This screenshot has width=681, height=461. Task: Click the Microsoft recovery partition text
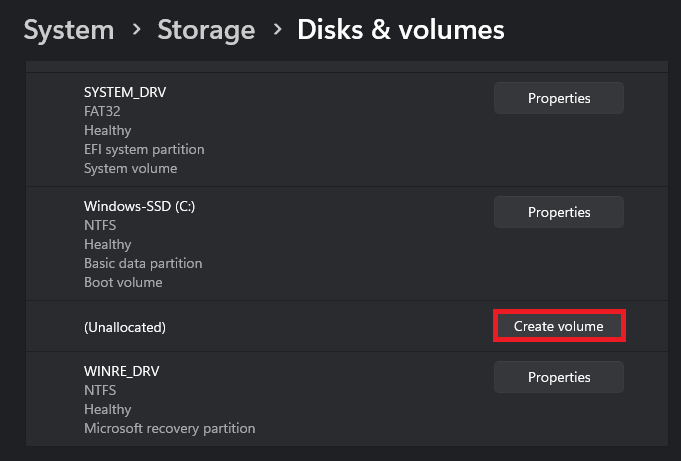click(x=169, y=428)
